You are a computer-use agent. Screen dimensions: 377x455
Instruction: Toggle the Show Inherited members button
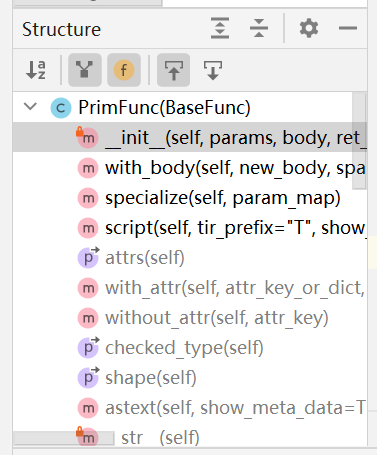point(85,70)
